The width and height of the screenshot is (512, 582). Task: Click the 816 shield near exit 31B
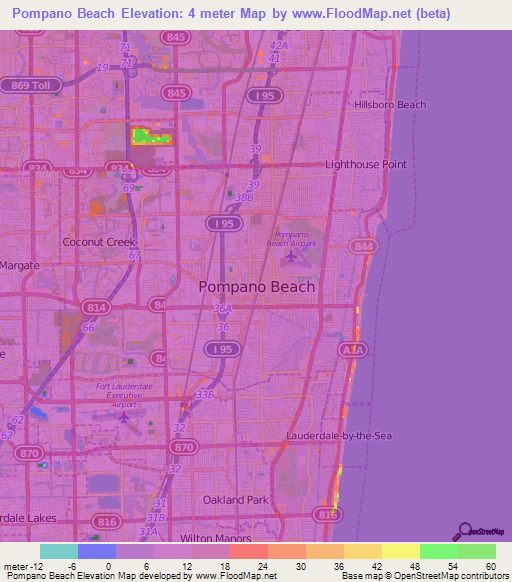107,522
